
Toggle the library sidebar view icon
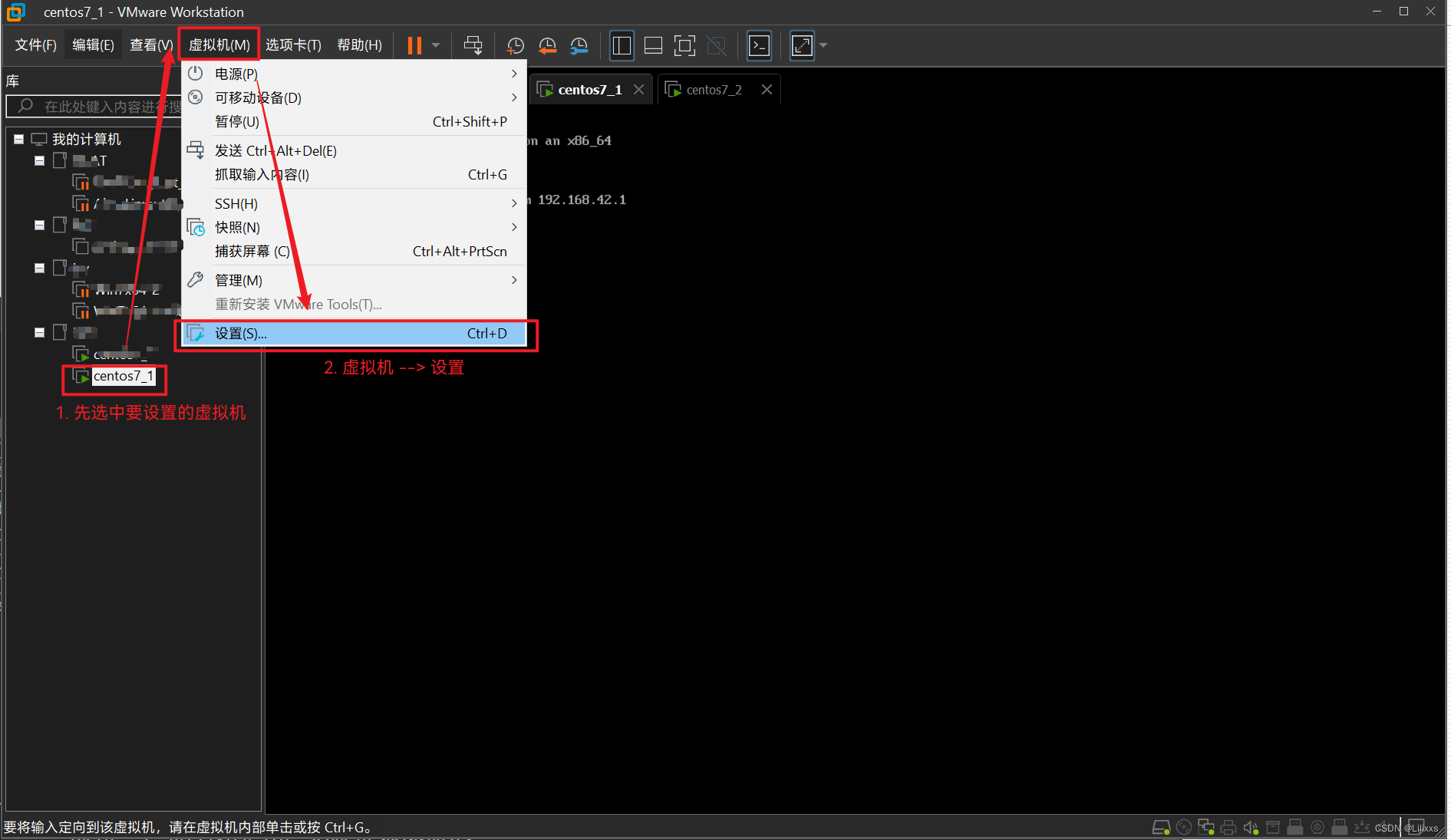(622, 45)
